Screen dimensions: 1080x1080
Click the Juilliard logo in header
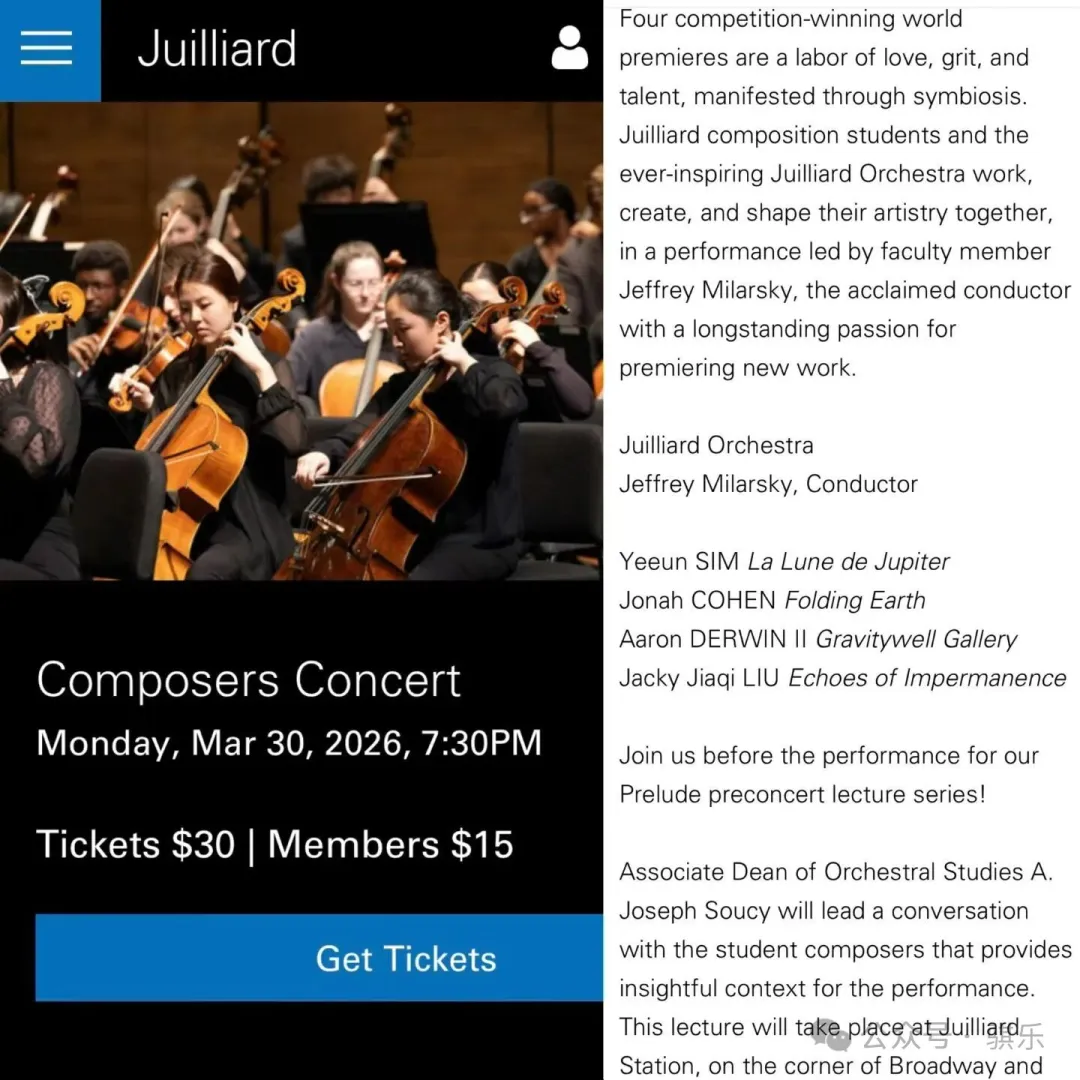coord(217,49)
